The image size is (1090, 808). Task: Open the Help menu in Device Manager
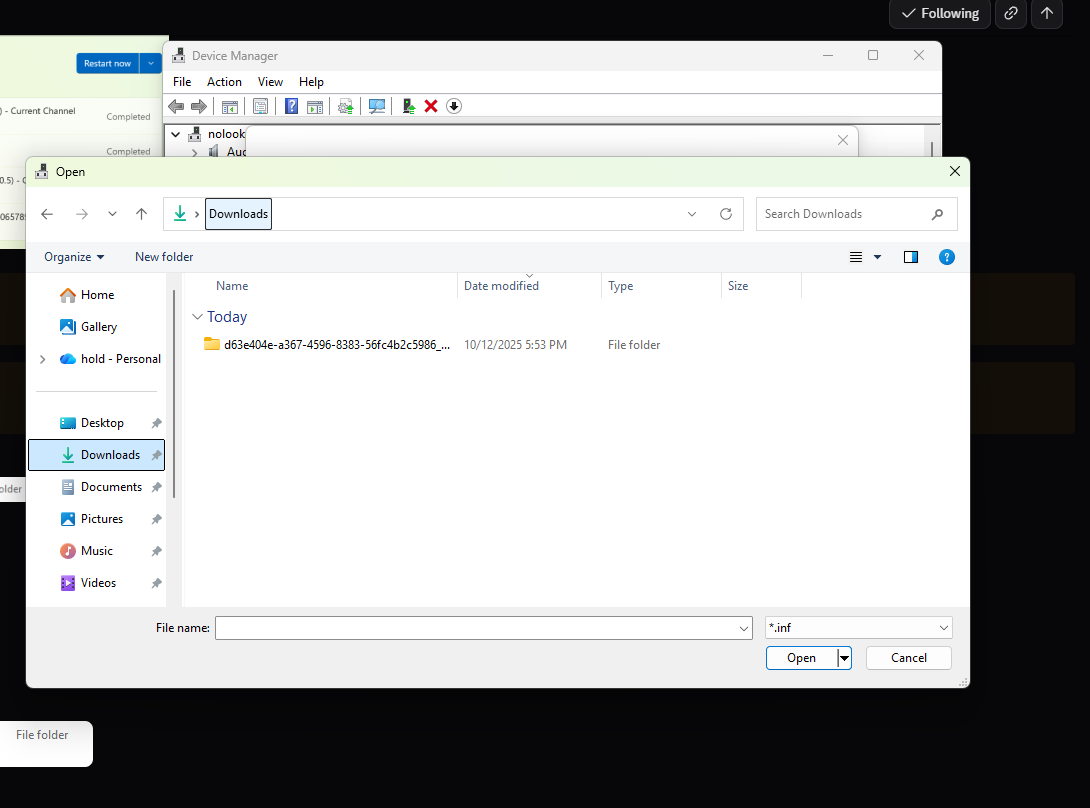click(x=311, y=82)
